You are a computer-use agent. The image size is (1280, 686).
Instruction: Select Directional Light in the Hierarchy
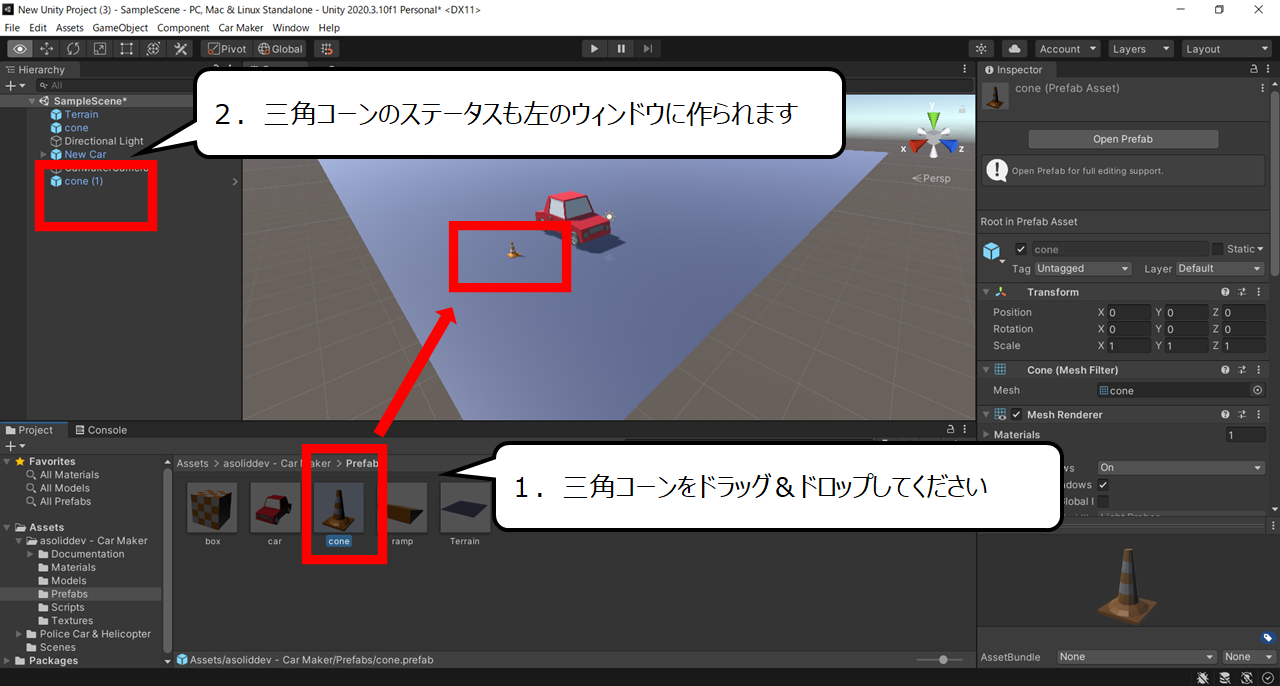coord(104,142)
